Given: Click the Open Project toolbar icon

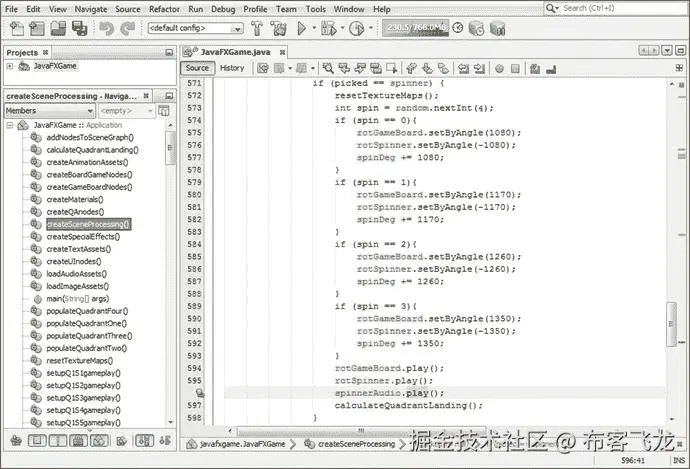Looking at the screenshot, I should [x=58, y=29].
